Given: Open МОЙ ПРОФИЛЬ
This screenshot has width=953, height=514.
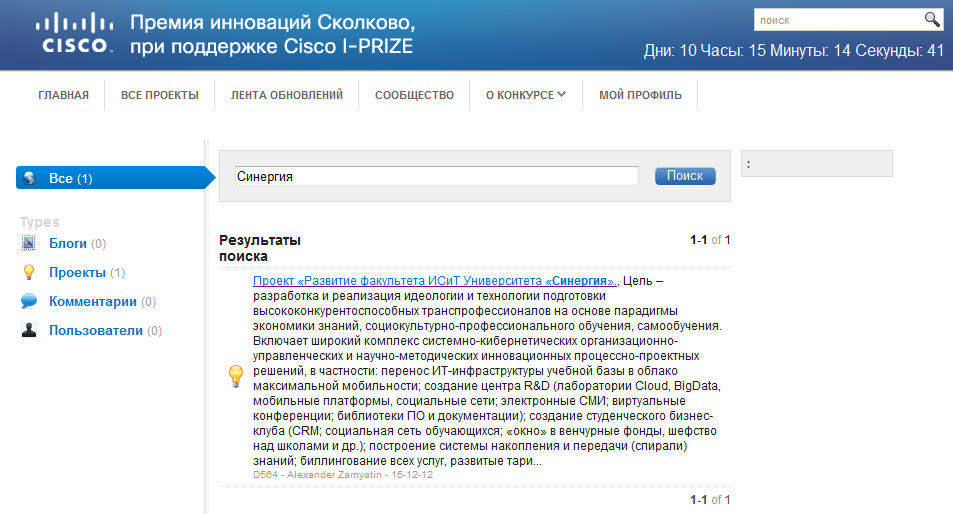Looking at the screenshot, I should 641,95.
